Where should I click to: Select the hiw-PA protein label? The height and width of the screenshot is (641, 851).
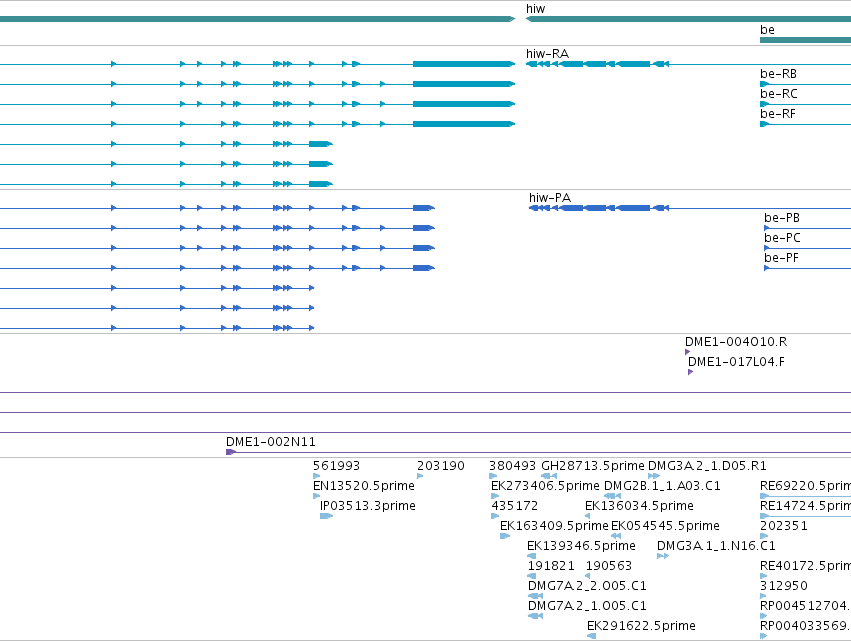tap(550, 198)
